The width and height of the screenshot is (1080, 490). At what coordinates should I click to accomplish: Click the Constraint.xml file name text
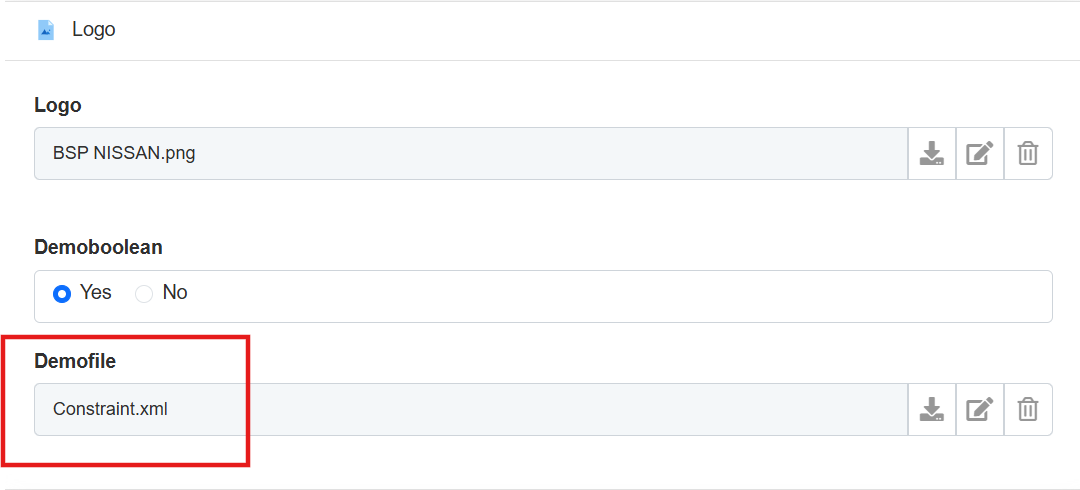coord(110,409)
